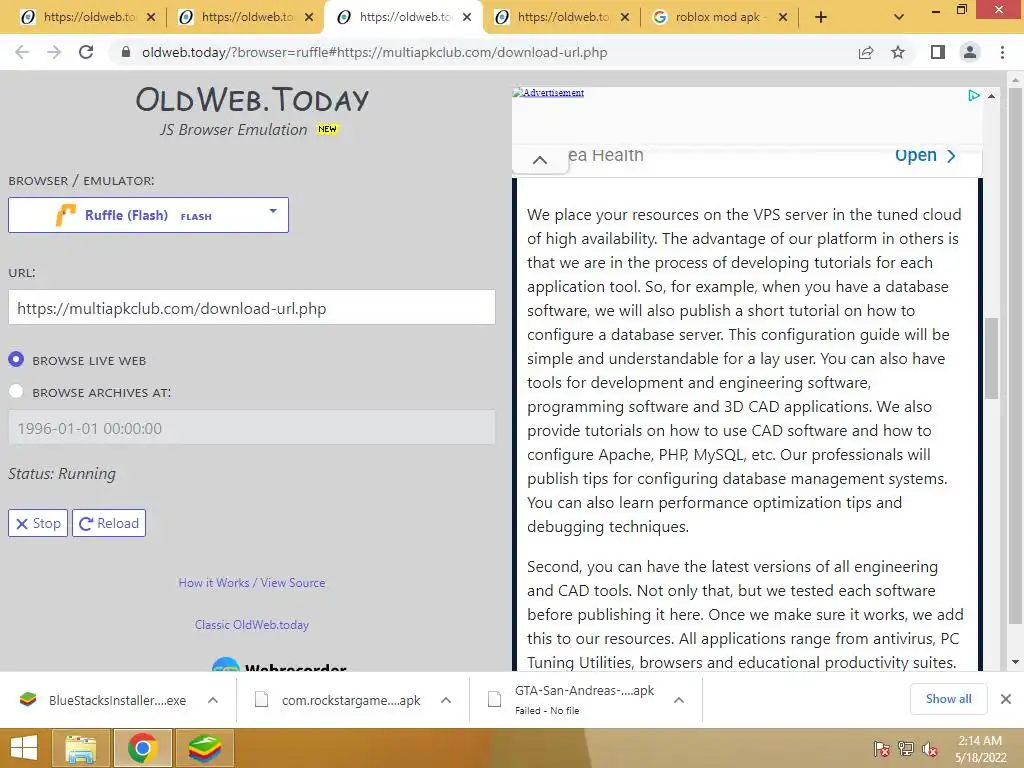
Task: Open Classic OldWeb.today link
Action: (251, 624)
